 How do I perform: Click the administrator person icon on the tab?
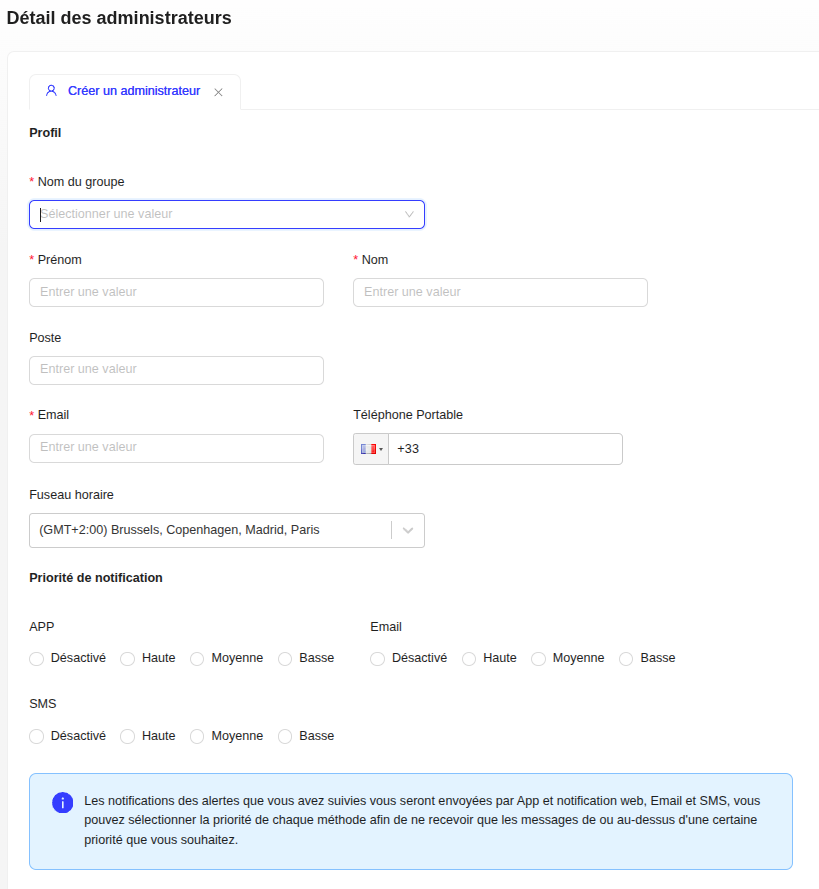[51, 91]
